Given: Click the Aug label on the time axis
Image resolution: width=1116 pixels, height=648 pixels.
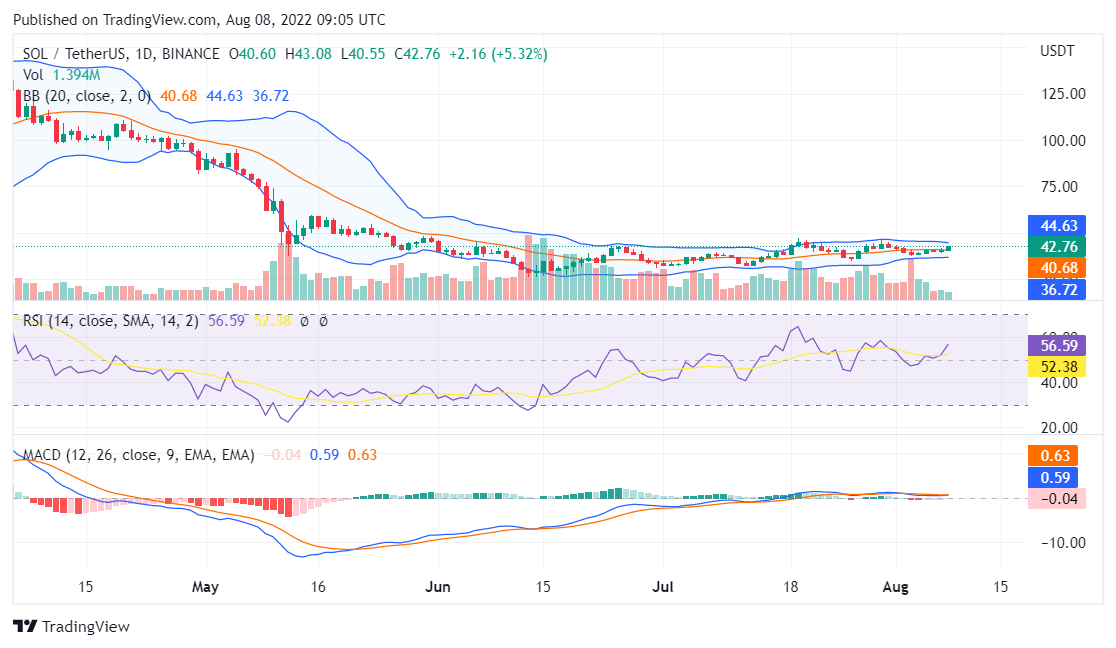Looking at the screenshot, I should pos(897,587).
